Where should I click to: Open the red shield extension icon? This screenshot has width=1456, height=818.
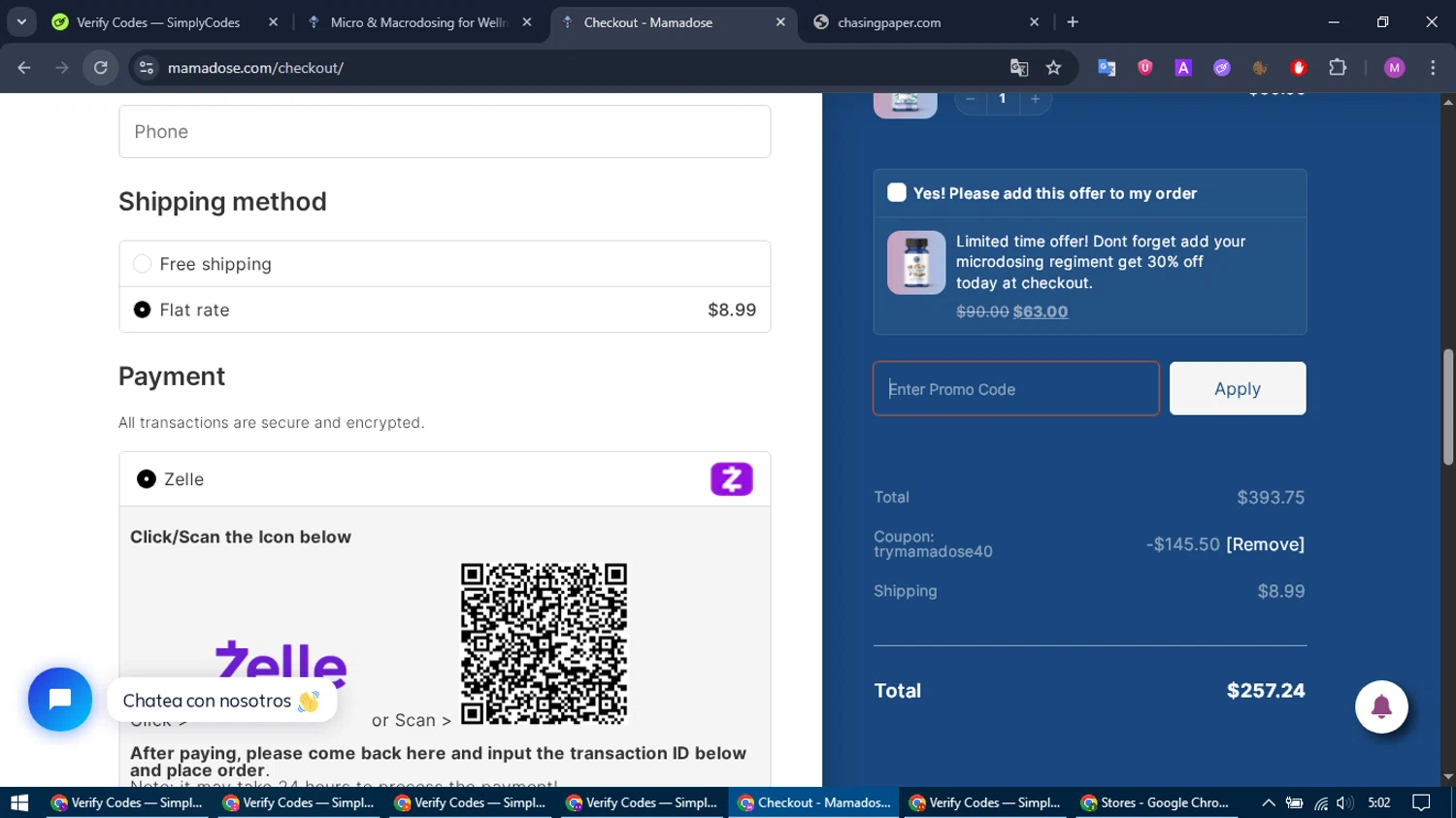1145,68
